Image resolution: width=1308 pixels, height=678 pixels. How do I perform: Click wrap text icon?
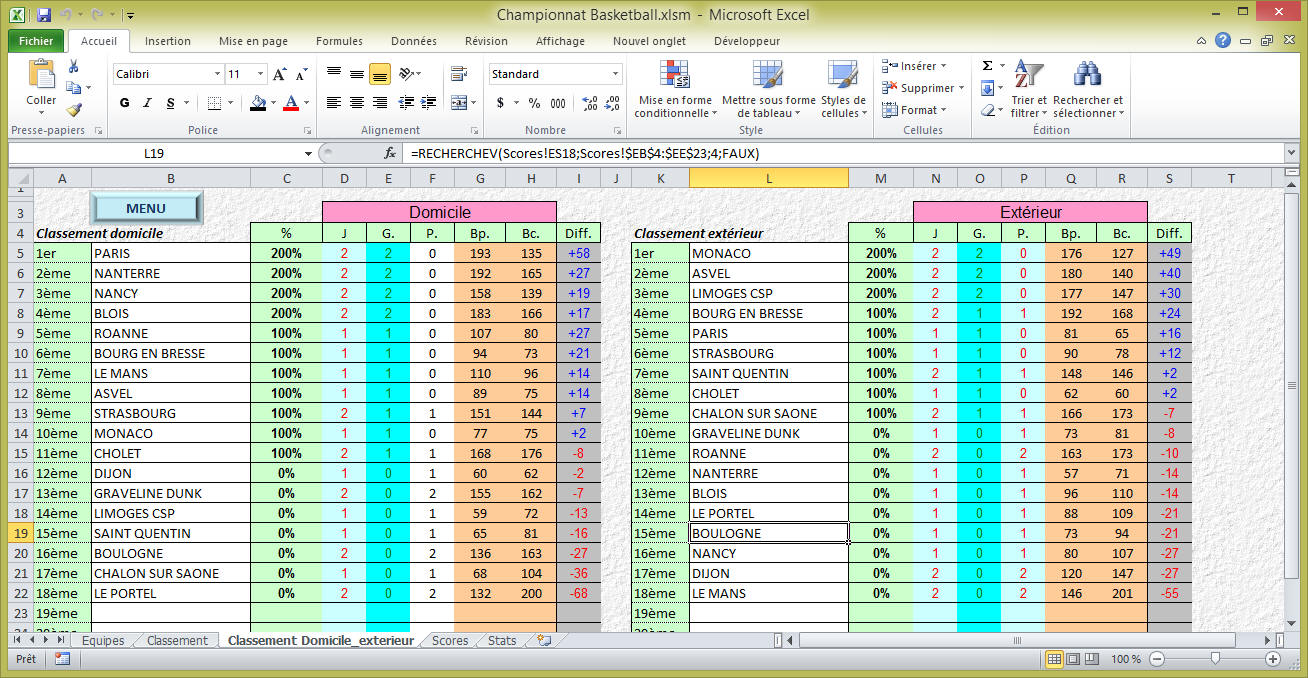(x=460, y=74)
